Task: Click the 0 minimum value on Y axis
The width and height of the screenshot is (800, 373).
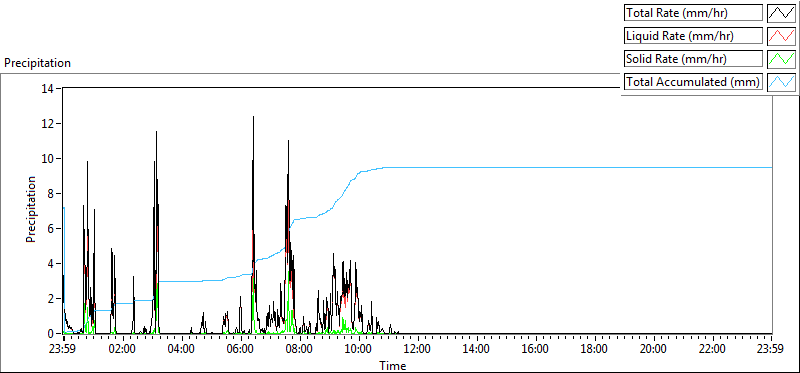Action: click(x=51, y=334)
